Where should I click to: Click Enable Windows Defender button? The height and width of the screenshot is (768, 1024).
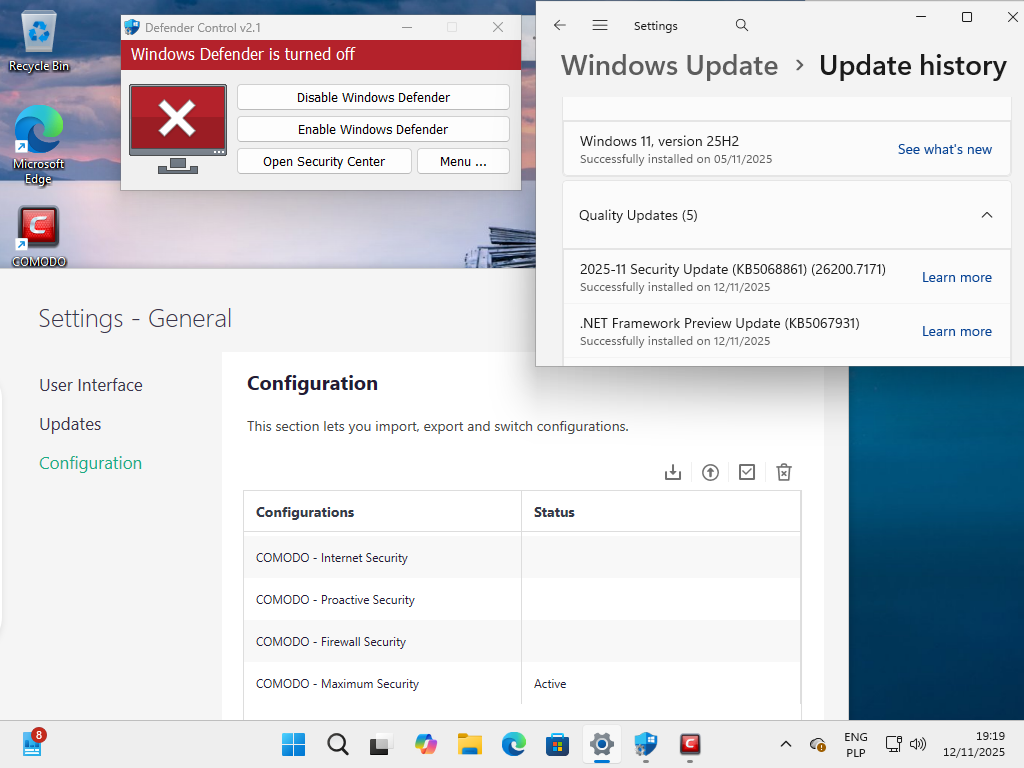point(373,129)
